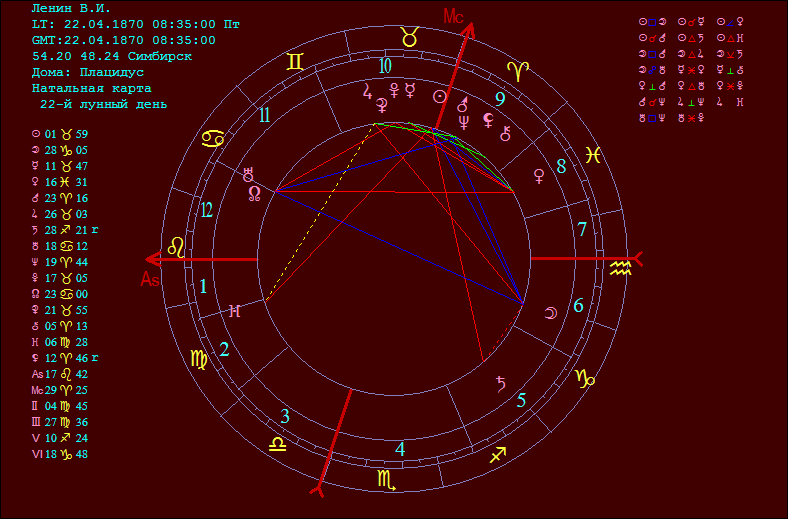Screen dimensions: 788x519
Task: Click the Mc label at the top arrow
Action: coord(454,16)
